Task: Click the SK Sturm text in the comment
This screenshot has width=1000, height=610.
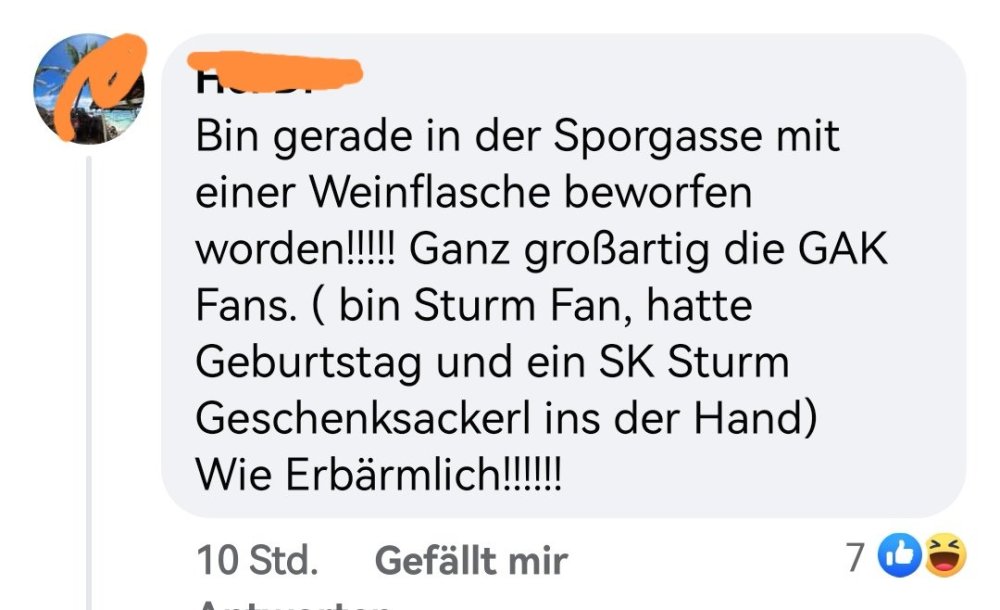Action: pyautogui.click(x=694, y=362)
